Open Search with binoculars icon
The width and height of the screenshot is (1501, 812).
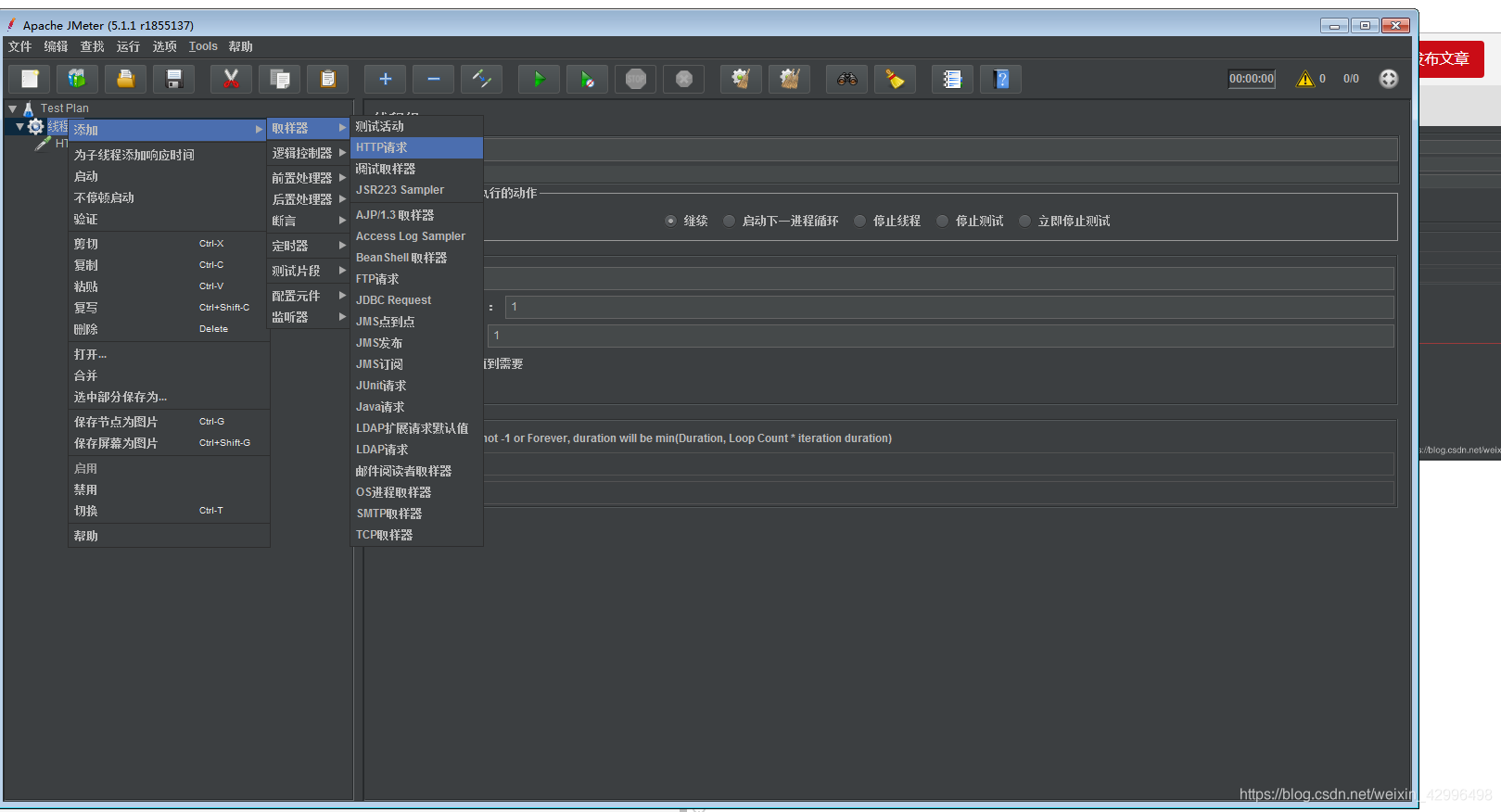pos(847,79)
